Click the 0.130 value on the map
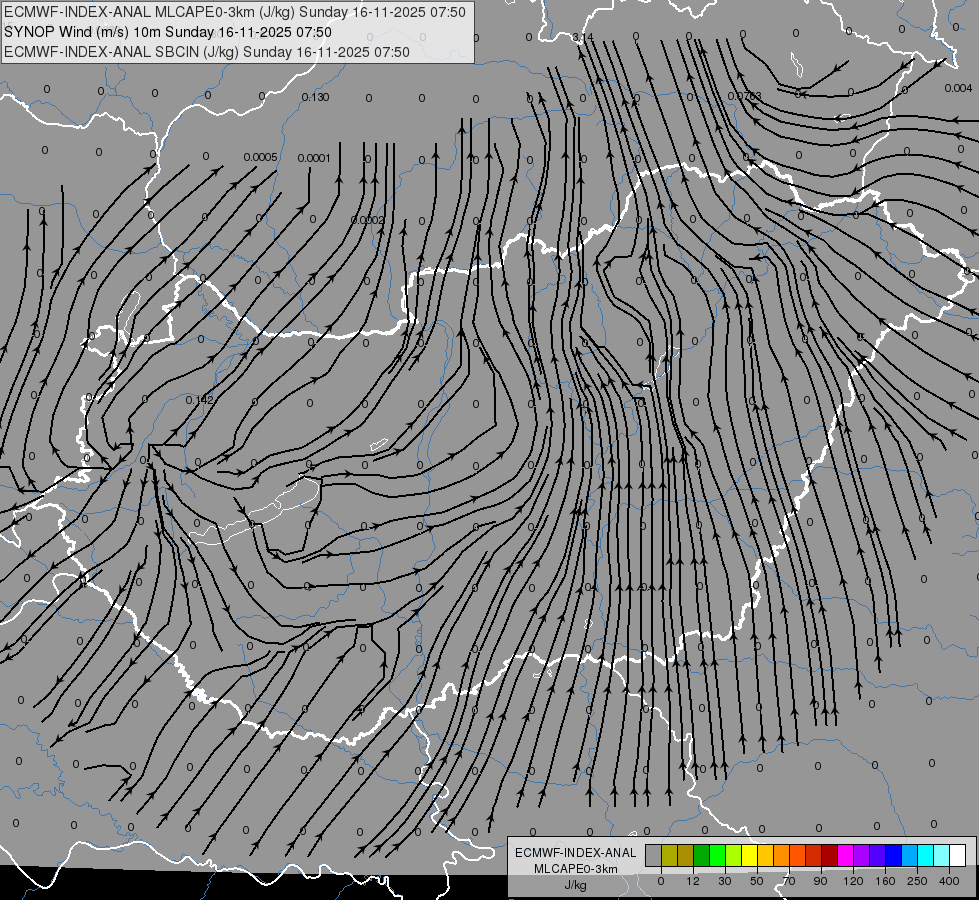Viewport: 979px width, 900px height. pos(315,97)
